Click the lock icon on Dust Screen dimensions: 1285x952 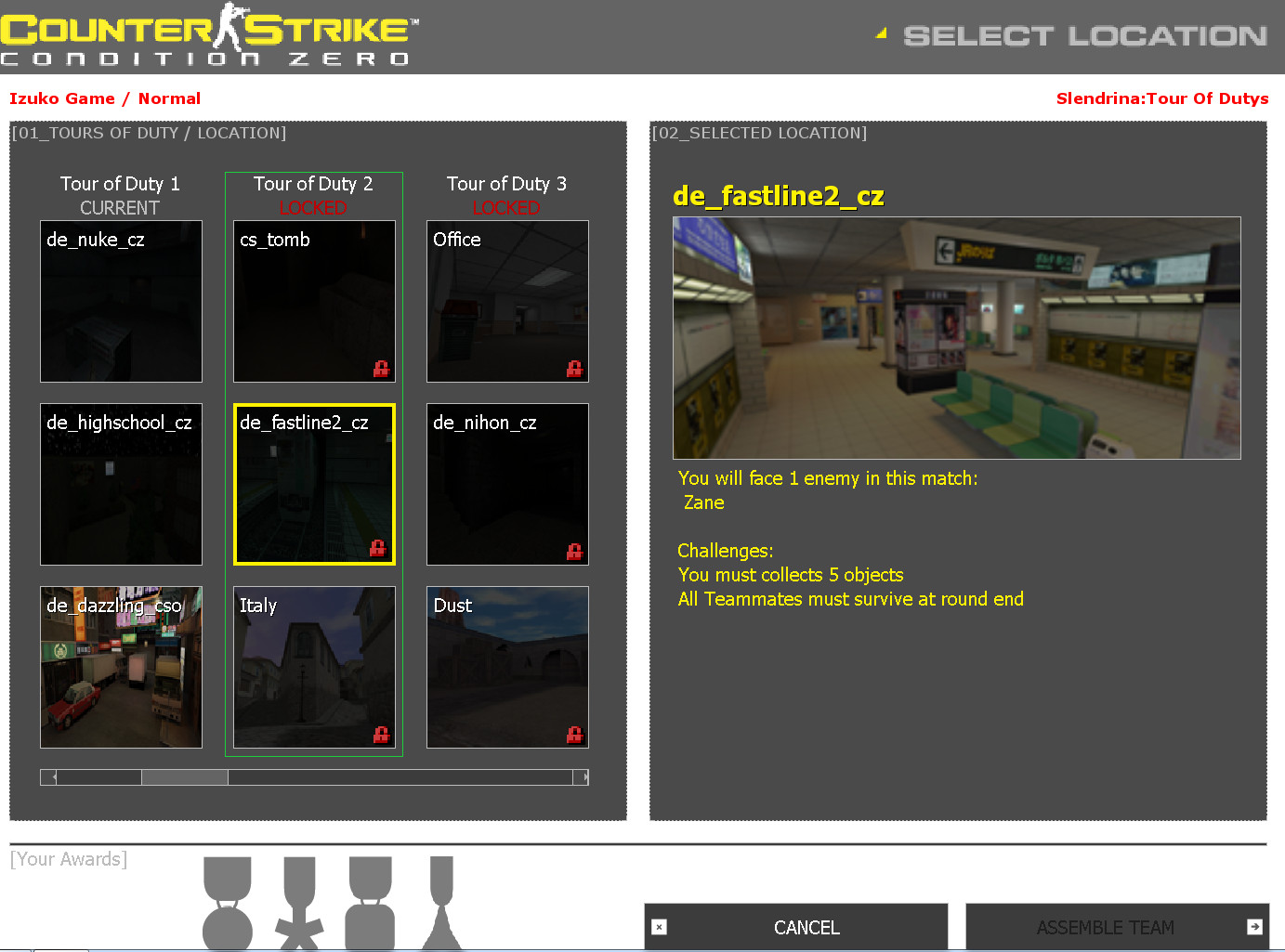574,735
